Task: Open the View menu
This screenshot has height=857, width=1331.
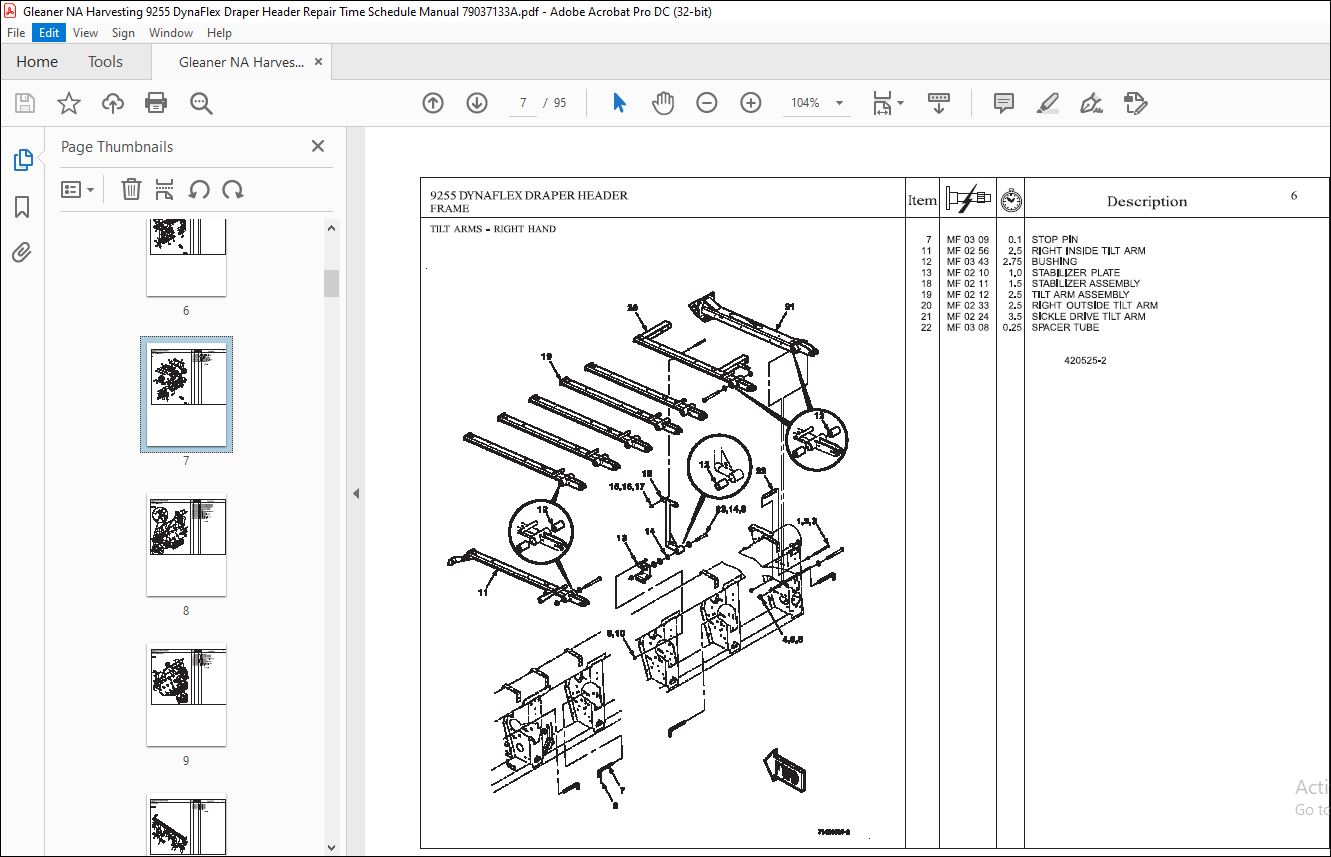Action: pos(86,33)
